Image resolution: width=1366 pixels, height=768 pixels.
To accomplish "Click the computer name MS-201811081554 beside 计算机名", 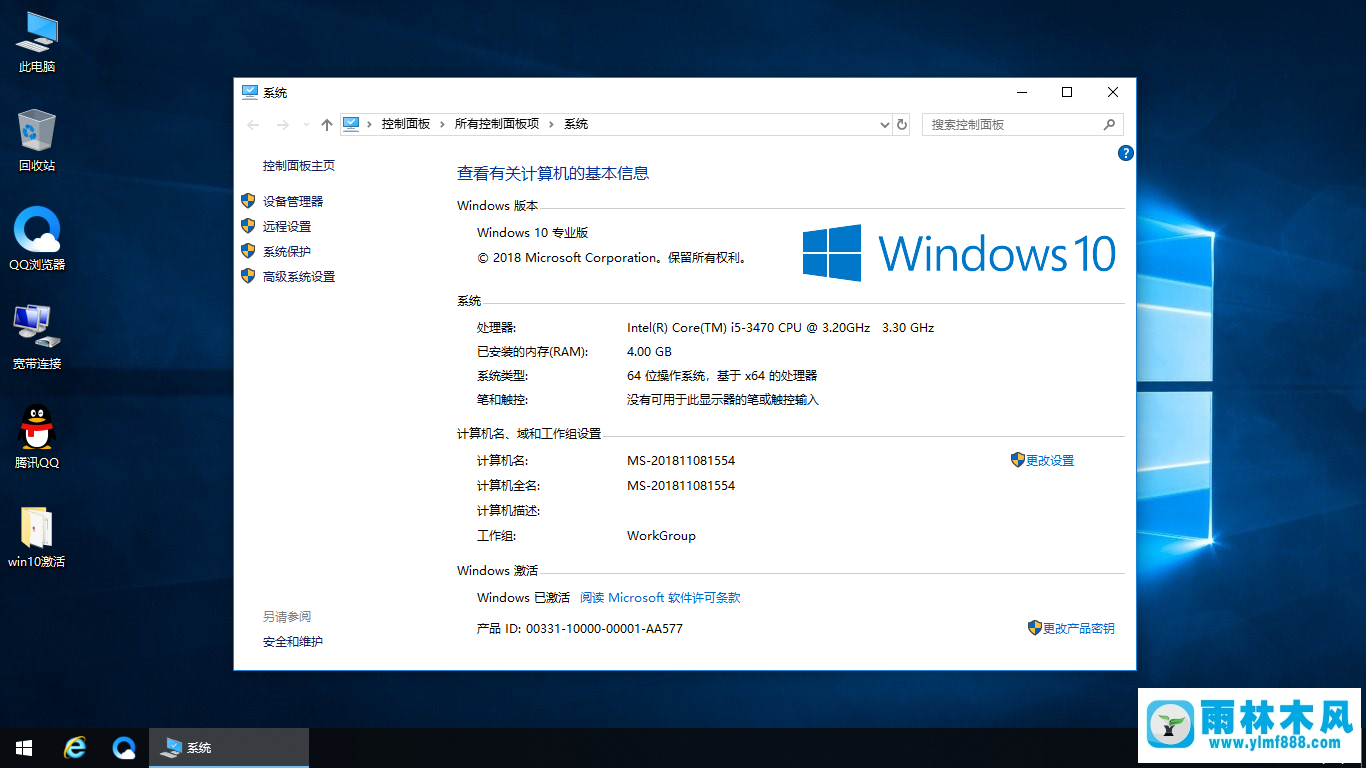I will pyautogui.click(x=681, y=461).
